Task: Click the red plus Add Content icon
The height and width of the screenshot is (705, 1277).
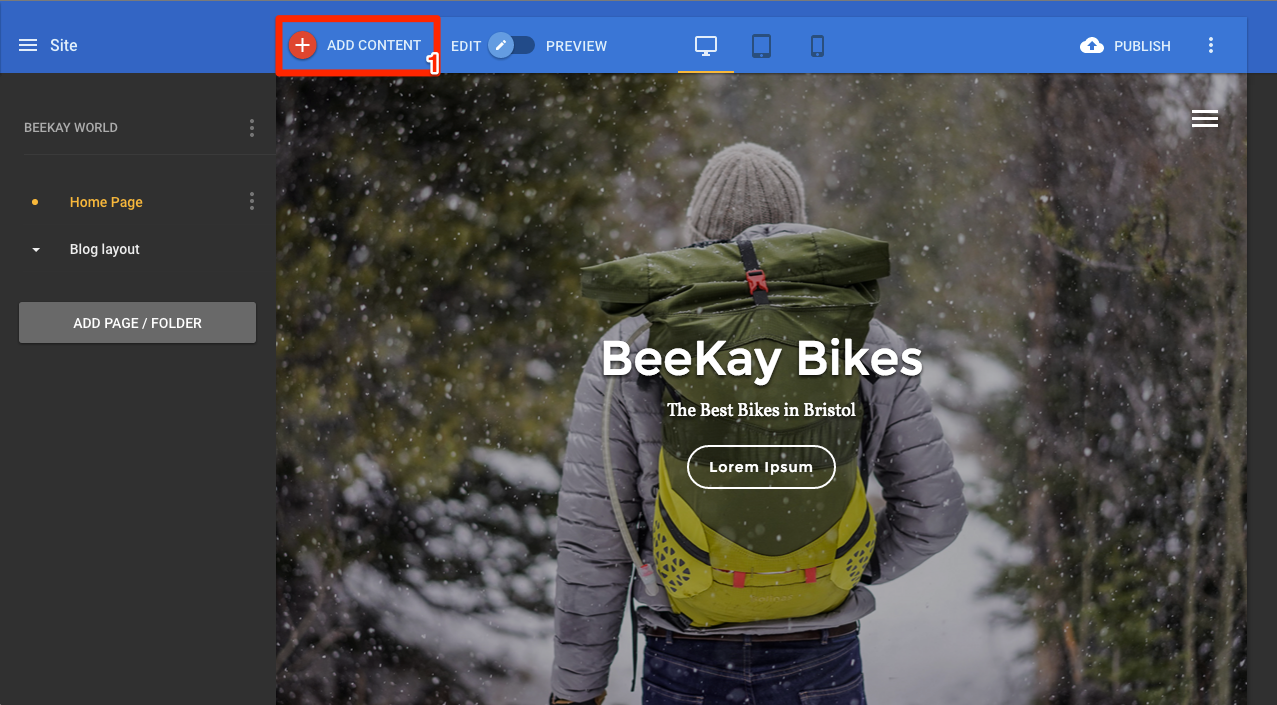Action: click(x=302, y=45)
